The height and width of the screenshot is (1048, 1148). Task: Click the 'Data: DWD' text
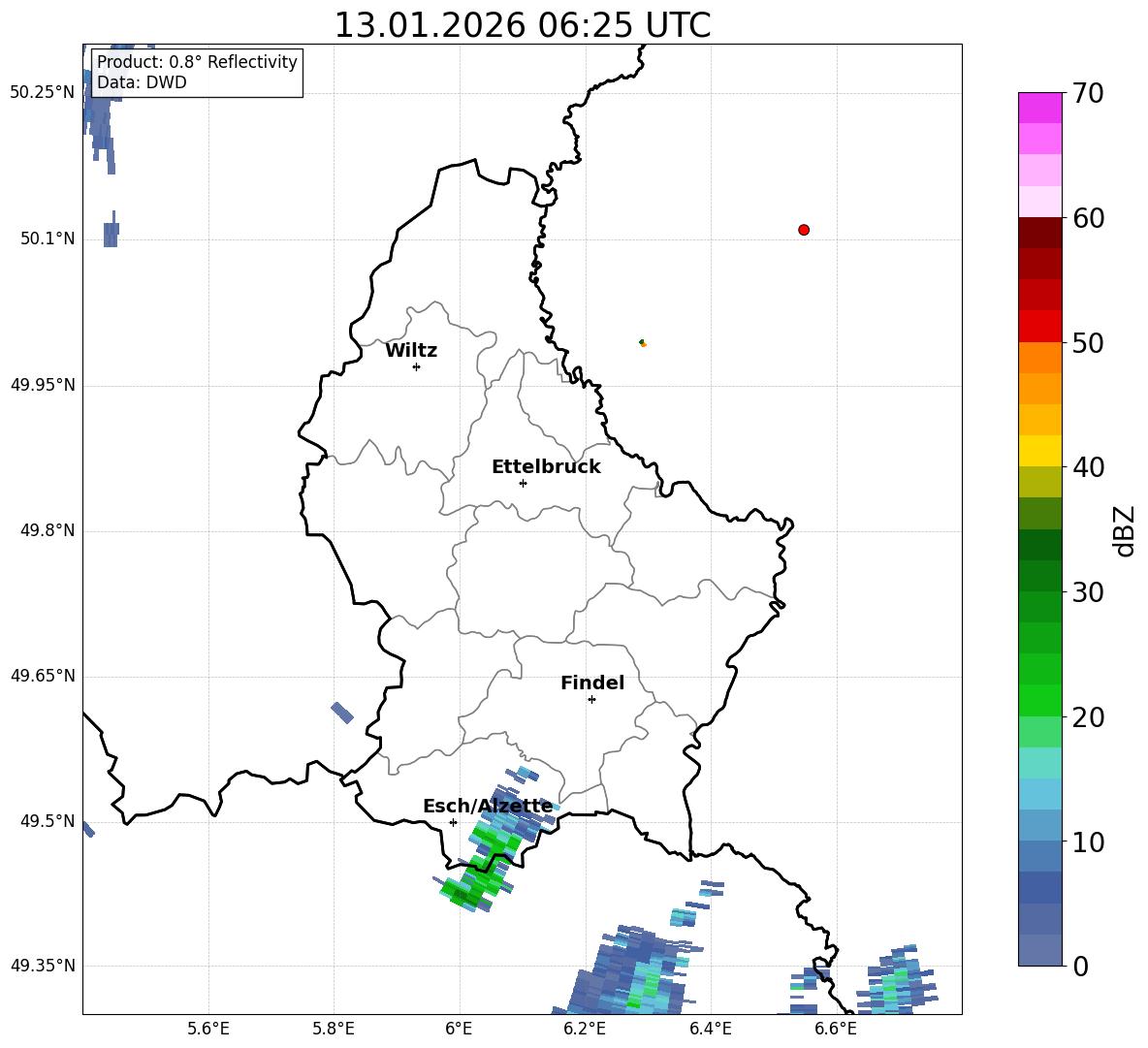point(142,82)
